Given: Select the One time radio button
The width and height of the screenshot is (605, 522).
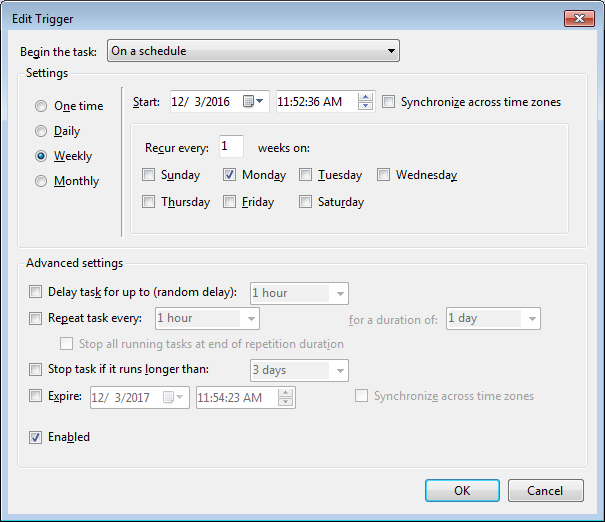Looking at the screenshot, I should coord(41,106).
